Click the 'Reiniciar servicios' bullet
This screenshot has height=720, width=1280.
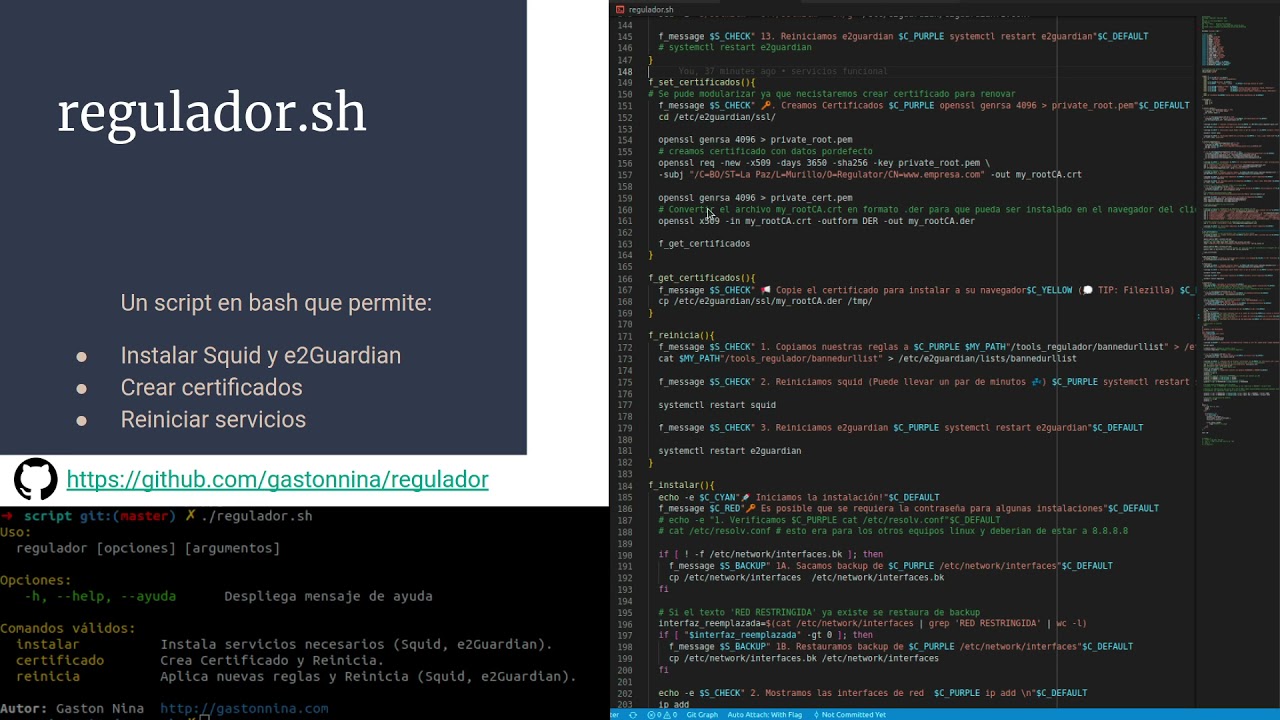pyautogui.click(x=213, y=420)
